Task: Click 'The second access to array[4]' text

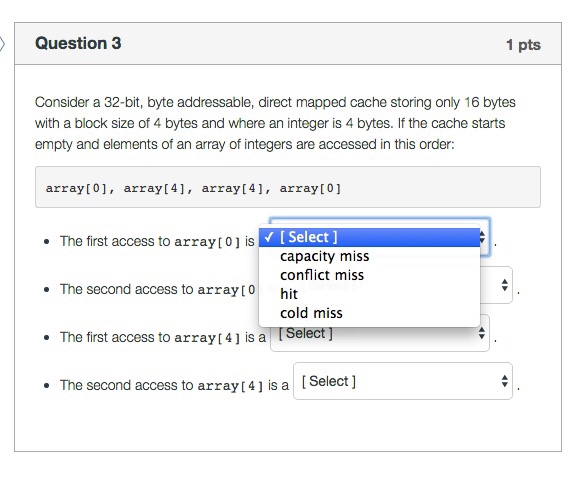Action: click(x=162, y=385)
